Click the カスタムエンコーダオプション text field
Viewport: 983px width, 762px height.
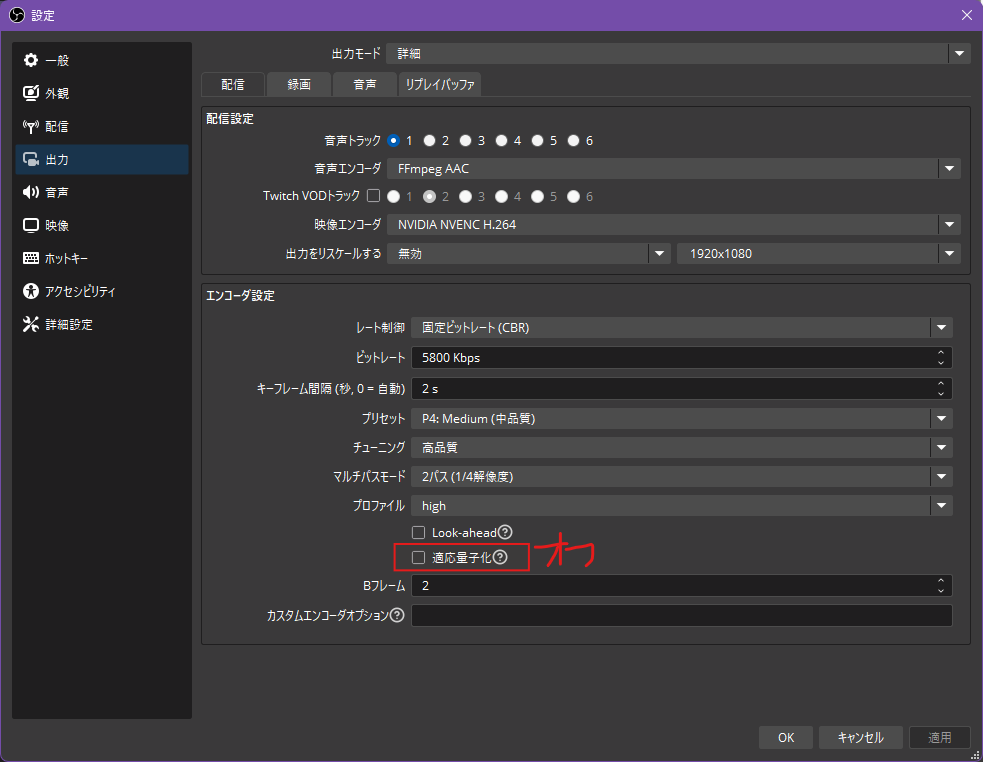coord(681,615)
